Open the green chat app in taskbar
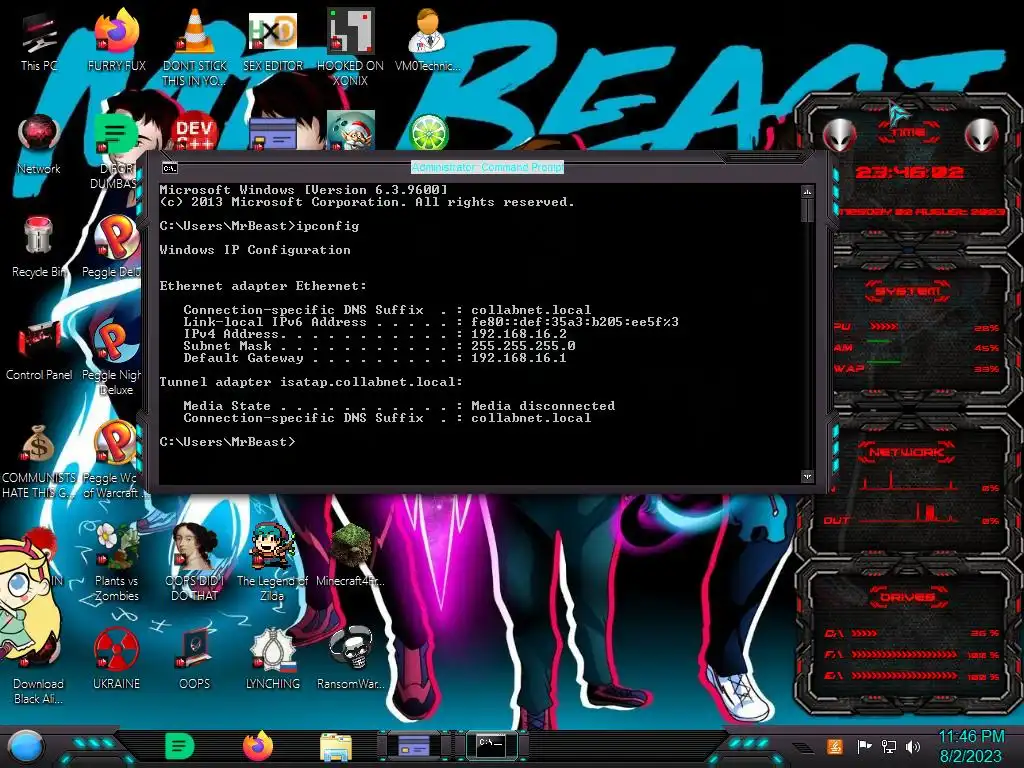 click(x=180, y=746)
